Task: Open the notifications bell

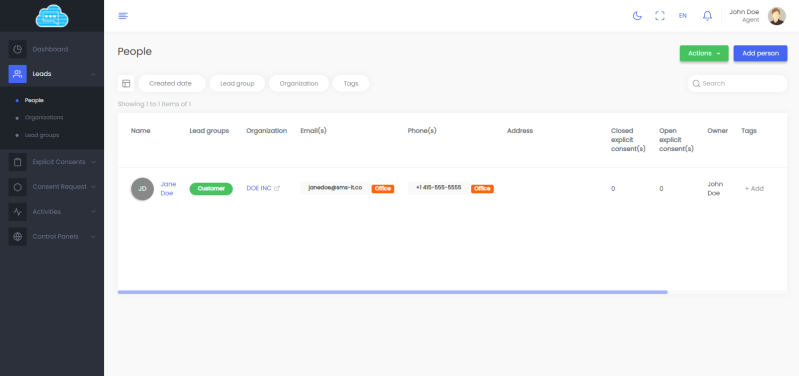Action: [x=707, y=16]
